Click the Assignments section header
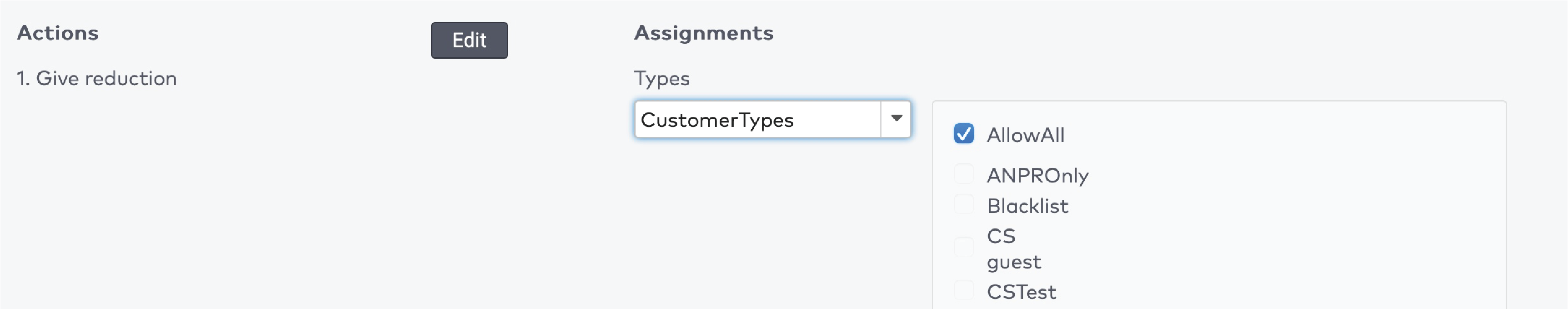 coord(704,33)
